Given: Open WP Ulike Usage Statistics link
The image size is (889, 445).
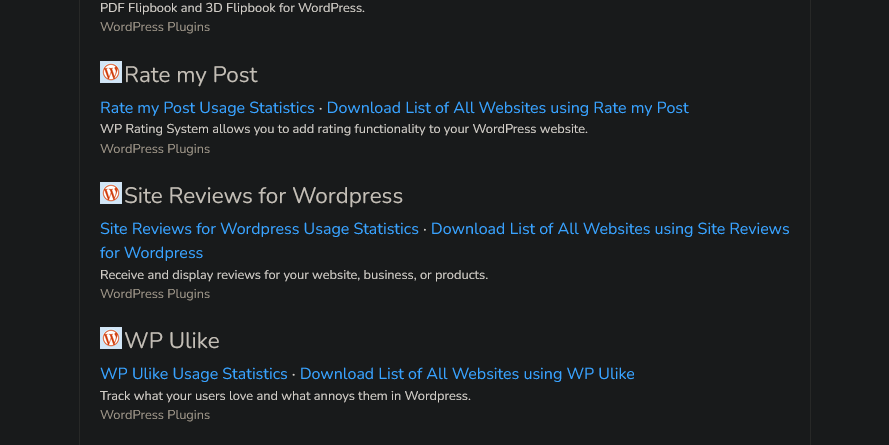Looking at the screenshot, I should (x=193, y=374).
